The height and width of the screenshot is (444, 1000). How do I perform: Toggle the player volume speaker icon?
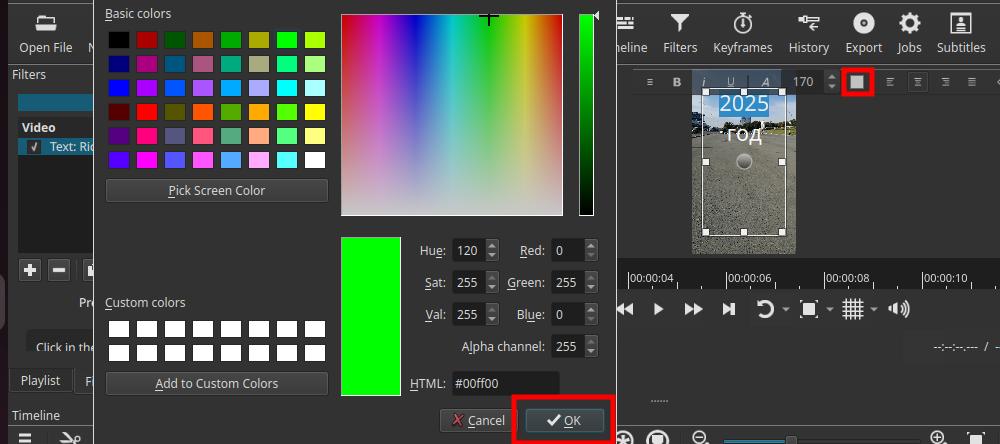tap(899, 309)
